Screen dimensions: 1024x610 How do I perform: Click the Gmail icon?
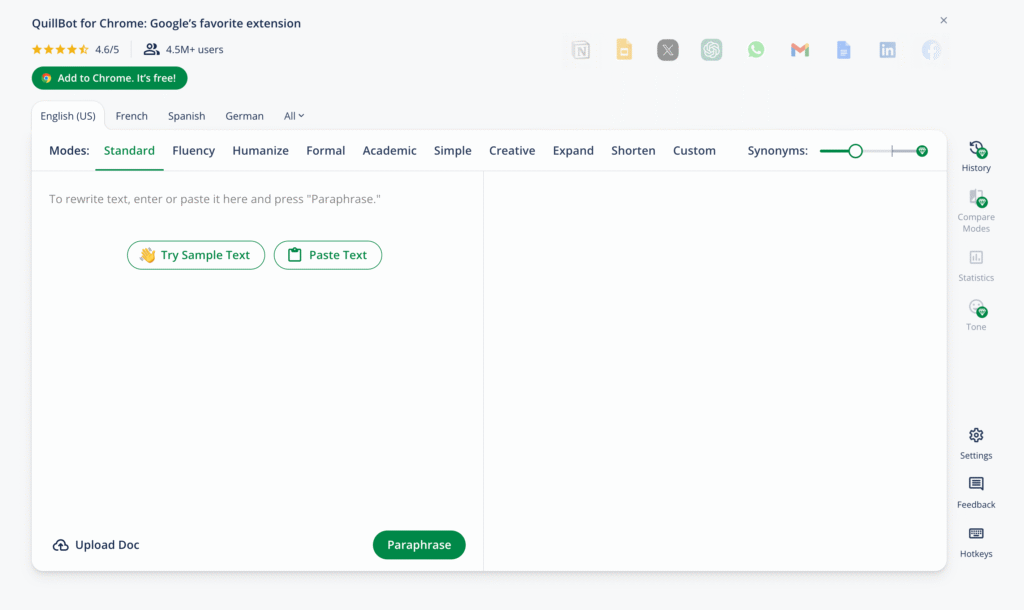coord(799,50)
